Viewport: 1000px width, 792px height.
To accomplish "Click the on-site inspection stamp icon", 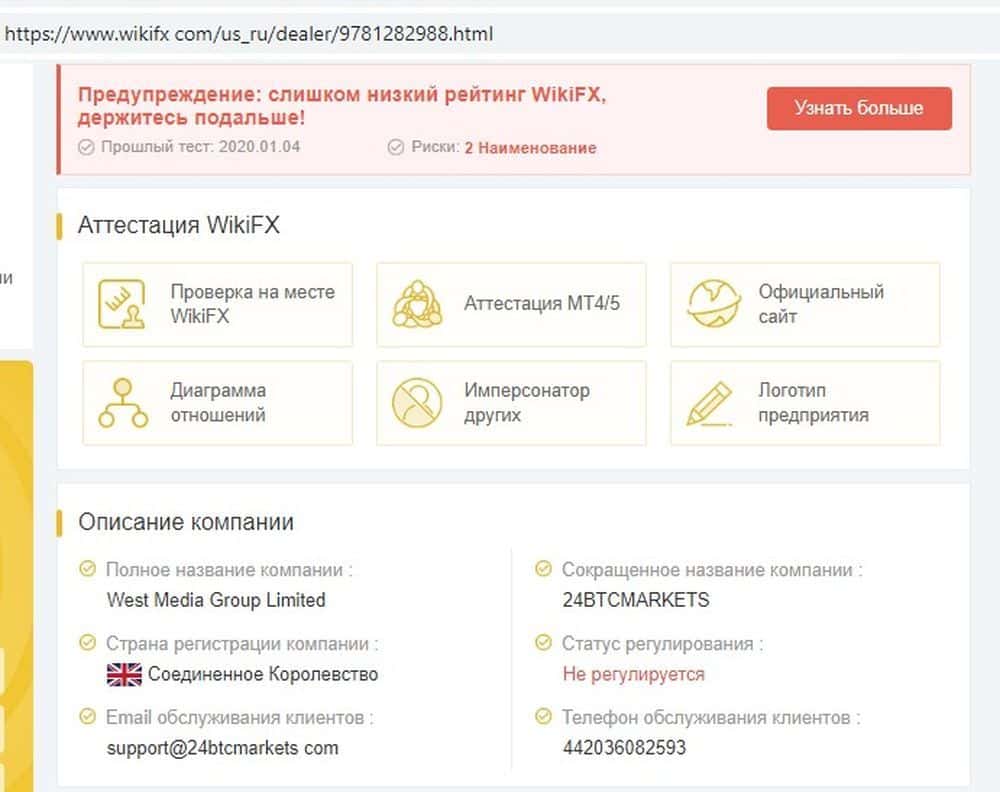I will coord(123,304).
